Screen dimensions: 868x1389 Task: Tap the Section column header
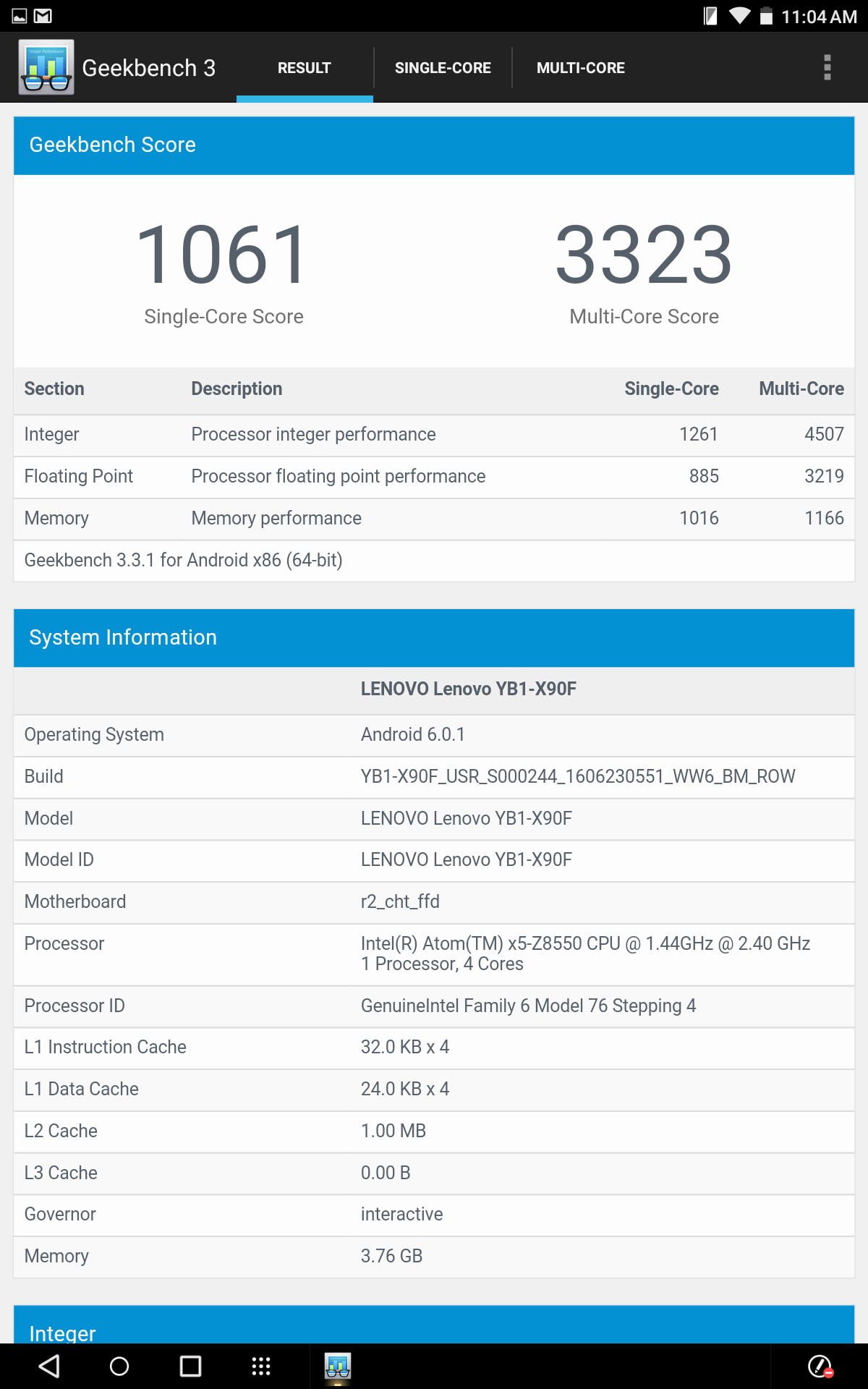click(54, 388)
